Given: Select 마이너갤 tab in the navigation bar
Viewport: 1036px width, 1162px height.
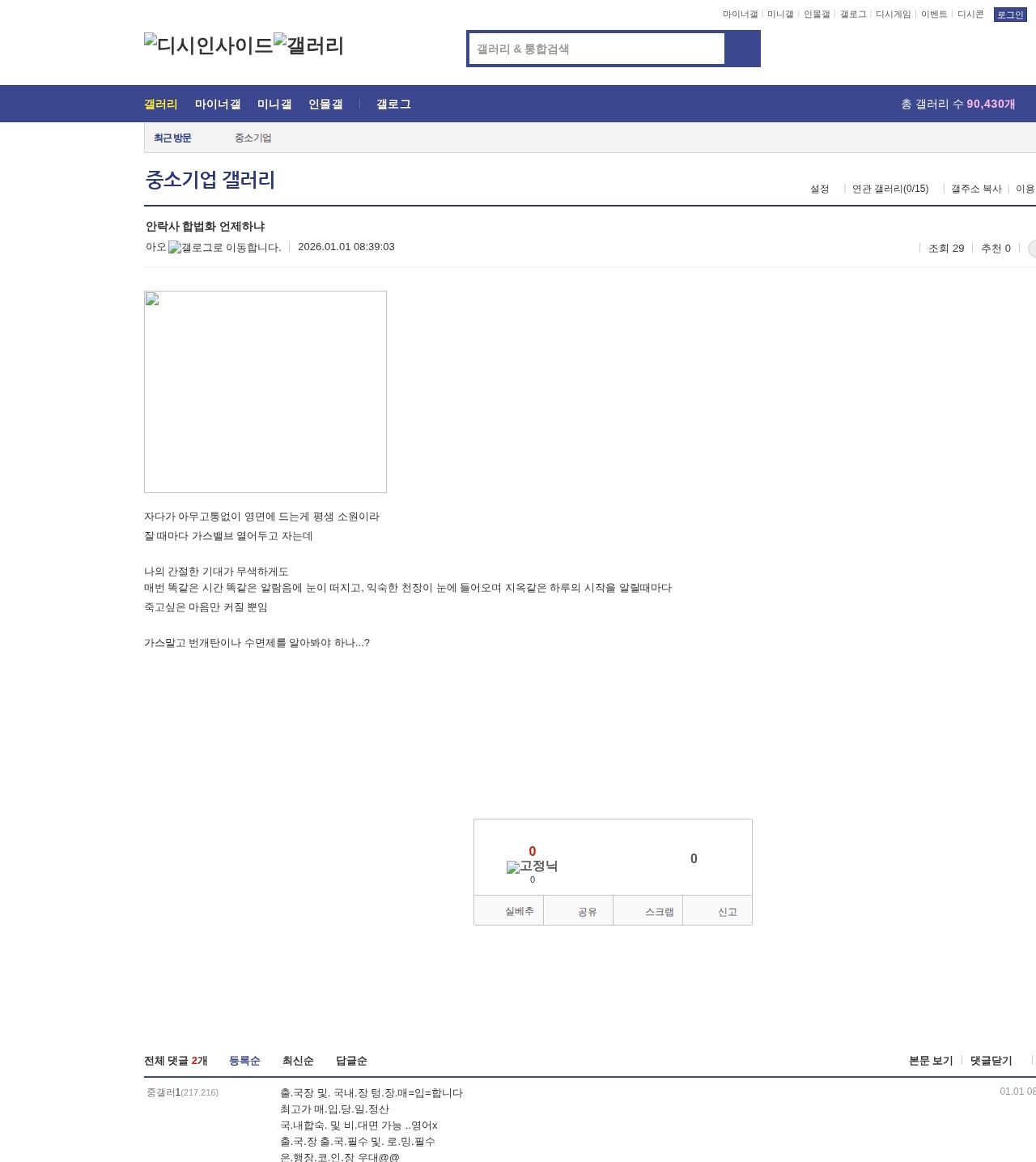Looking at the screenshot, I should coord(218,104).
